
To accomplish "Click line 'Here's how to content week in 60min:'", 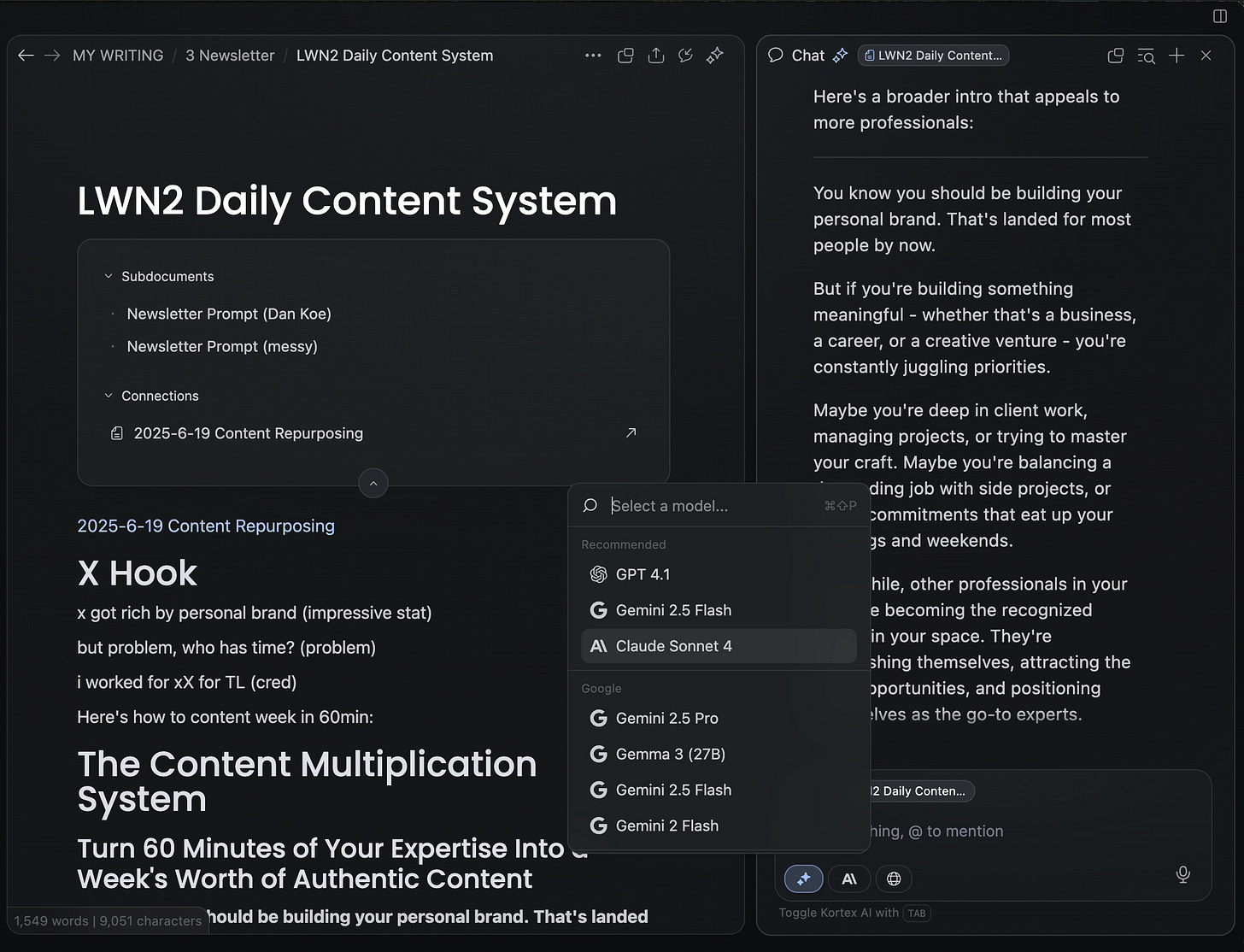I will pyautogui.click(x=226, y=717).
